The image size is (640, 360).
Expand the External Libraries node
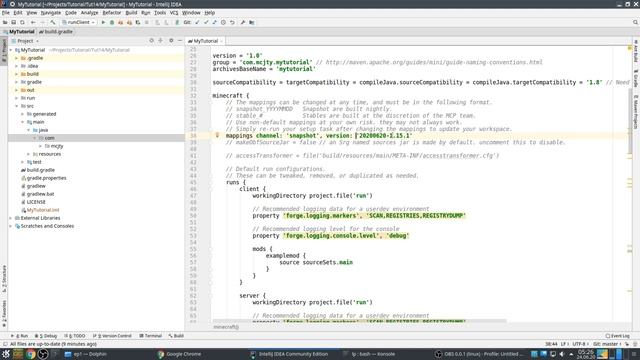coord(11,218)
